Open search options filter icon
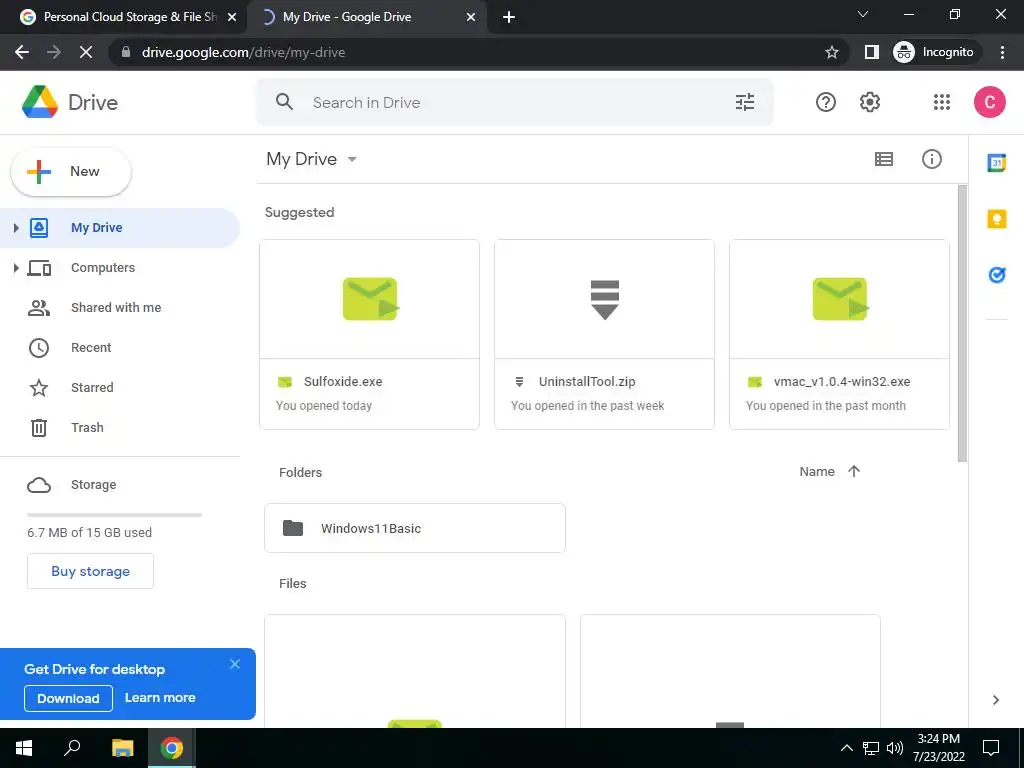Image resolution: width=1024 pixels, height=768 pixels. pyautogui.click(x=744, y=102)
